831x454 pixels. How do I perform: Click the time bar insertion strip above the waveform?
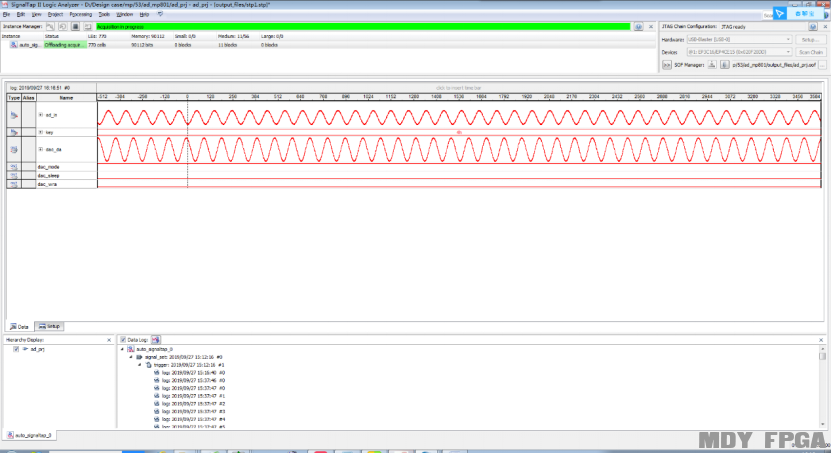458,88
